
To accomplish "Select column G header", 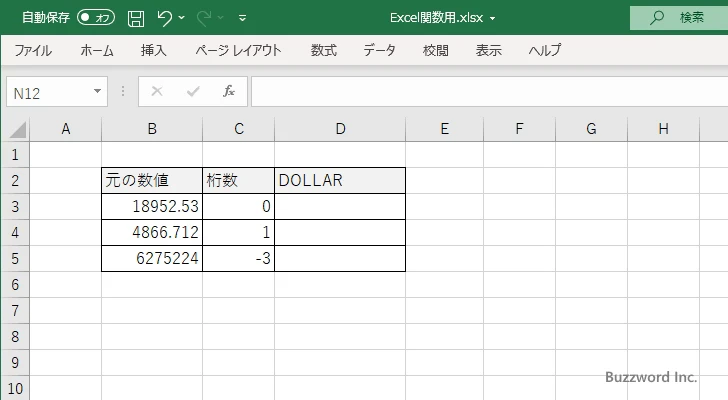I will click(591, 129).
